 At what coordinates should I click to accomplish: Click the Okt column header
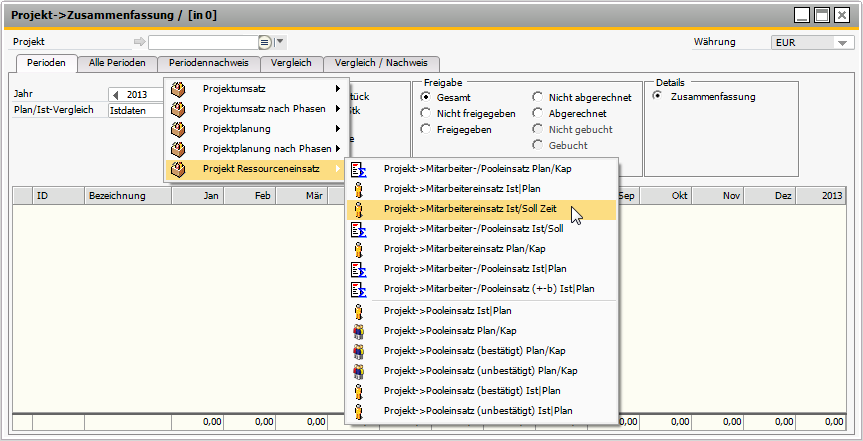665,196
